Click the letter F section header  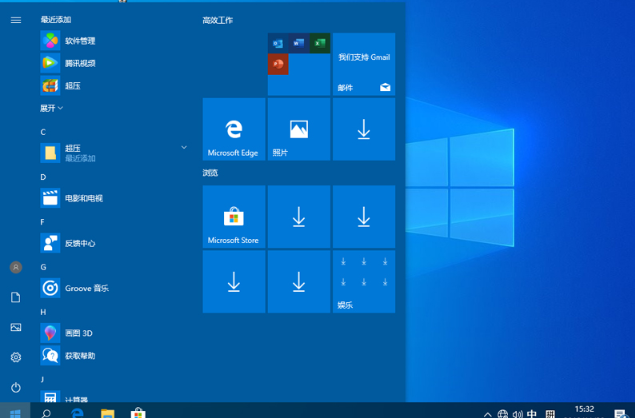43,222
